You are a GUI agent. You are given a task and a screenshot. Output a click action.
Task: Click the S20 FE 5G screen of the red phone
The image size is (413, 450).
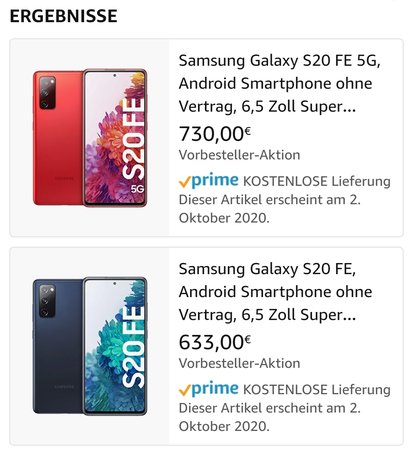click(115, 138)
